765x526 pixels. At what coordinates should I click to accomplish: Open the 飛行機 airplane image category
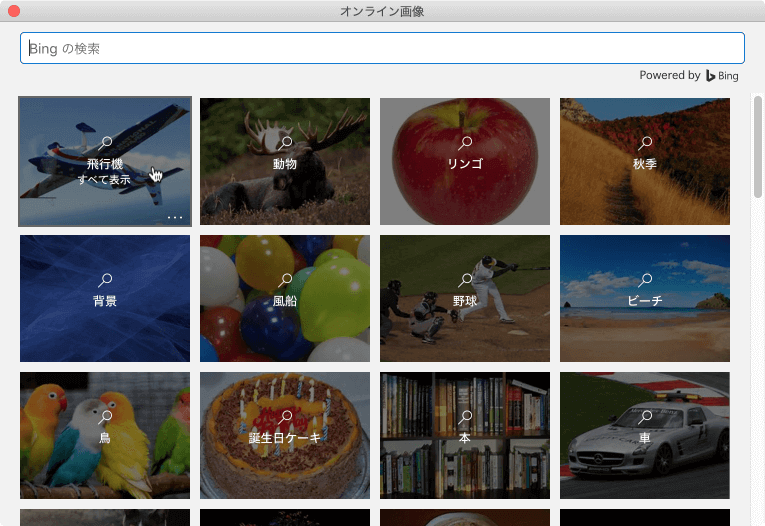[105, 162]
